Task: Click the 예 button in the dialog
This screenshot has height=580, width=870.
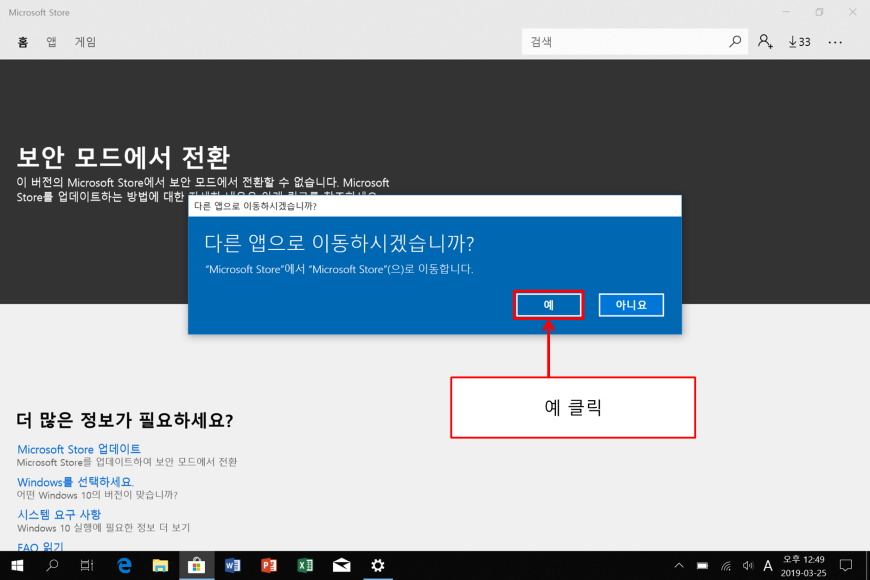Action: pos(548,305)
